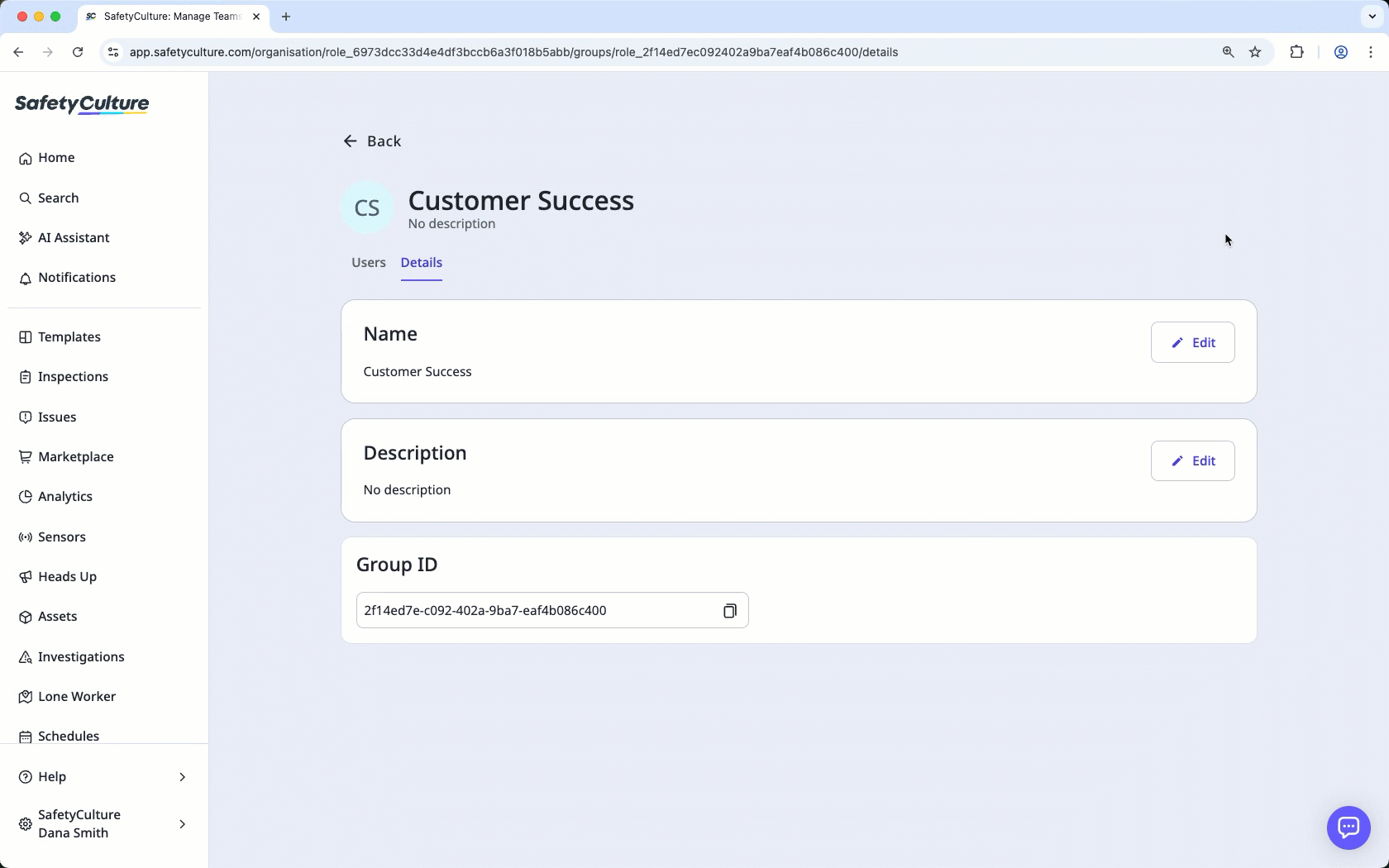Edit the group Description

click(x=1193, y=461)
